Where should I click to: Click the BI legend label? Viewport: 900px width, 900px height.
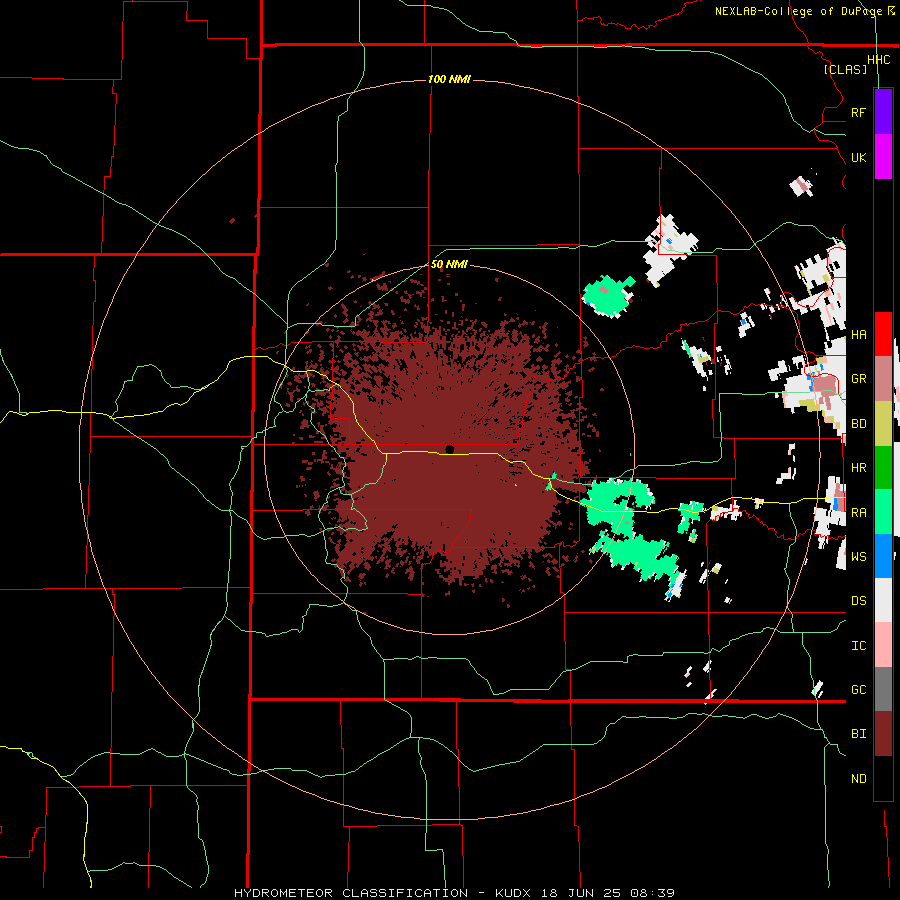tap(858, 734)
